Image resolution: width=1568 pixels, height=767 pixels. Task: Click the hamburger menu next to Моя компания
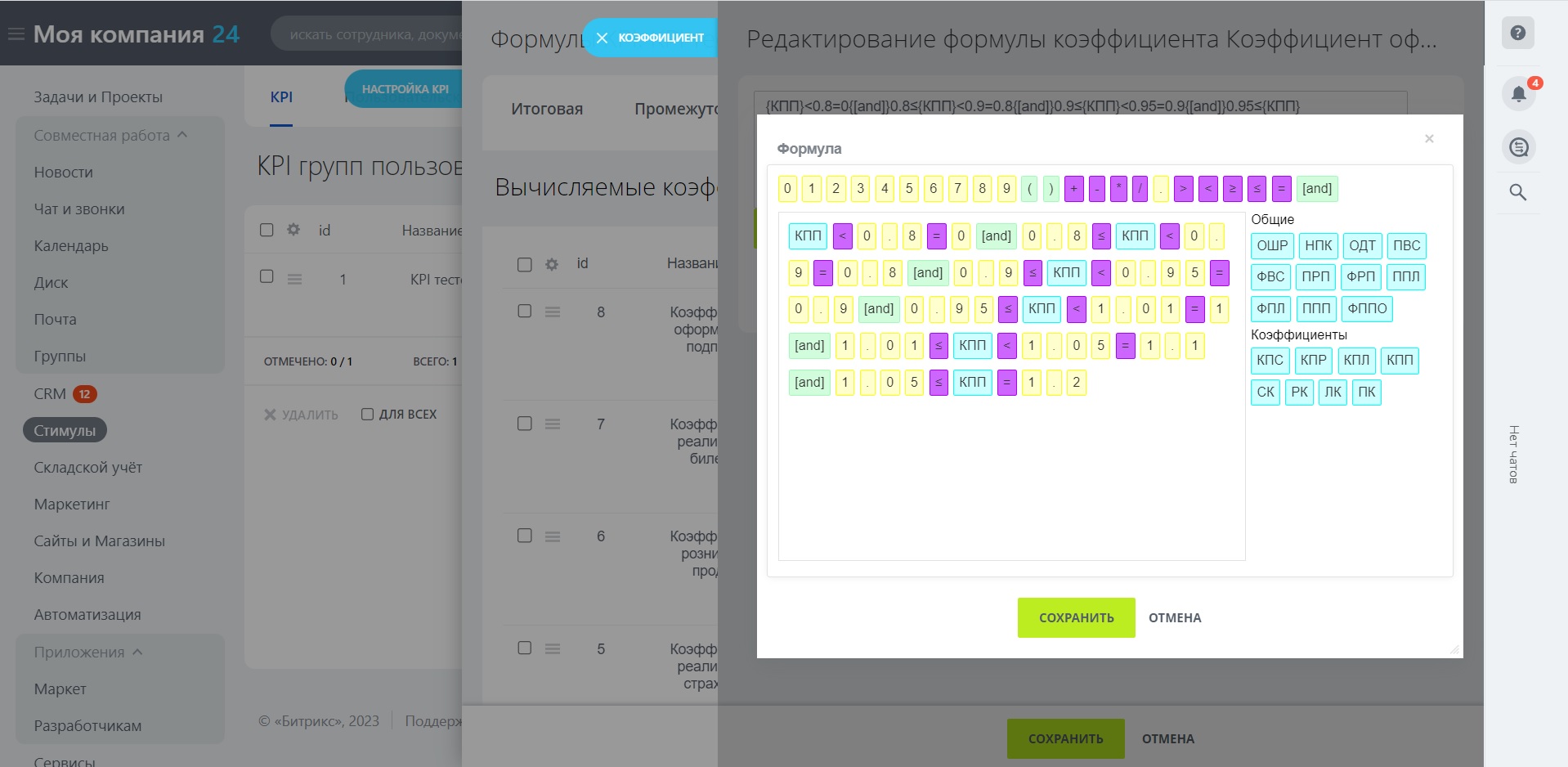(x=16, y=34)
